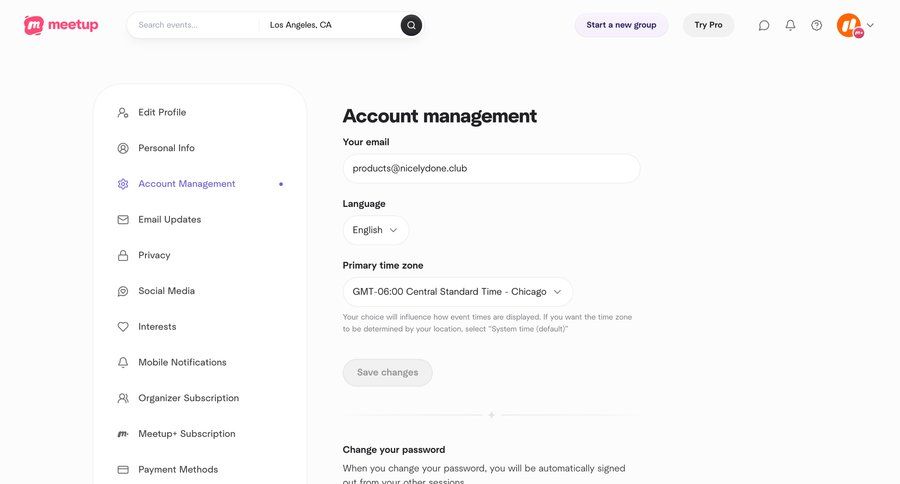Click the Organizer Subscription people icon
The image size is (900, 484).
point(123,398)
